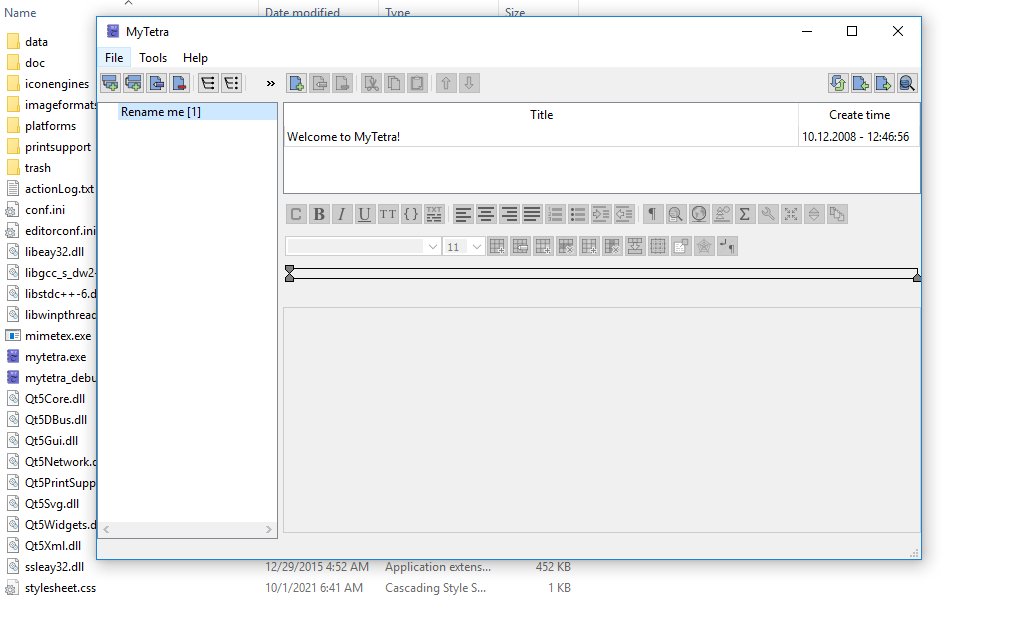Click the tree panel horizontal scrollbar left arrow

pyautogui.click(x=106, y=529)
